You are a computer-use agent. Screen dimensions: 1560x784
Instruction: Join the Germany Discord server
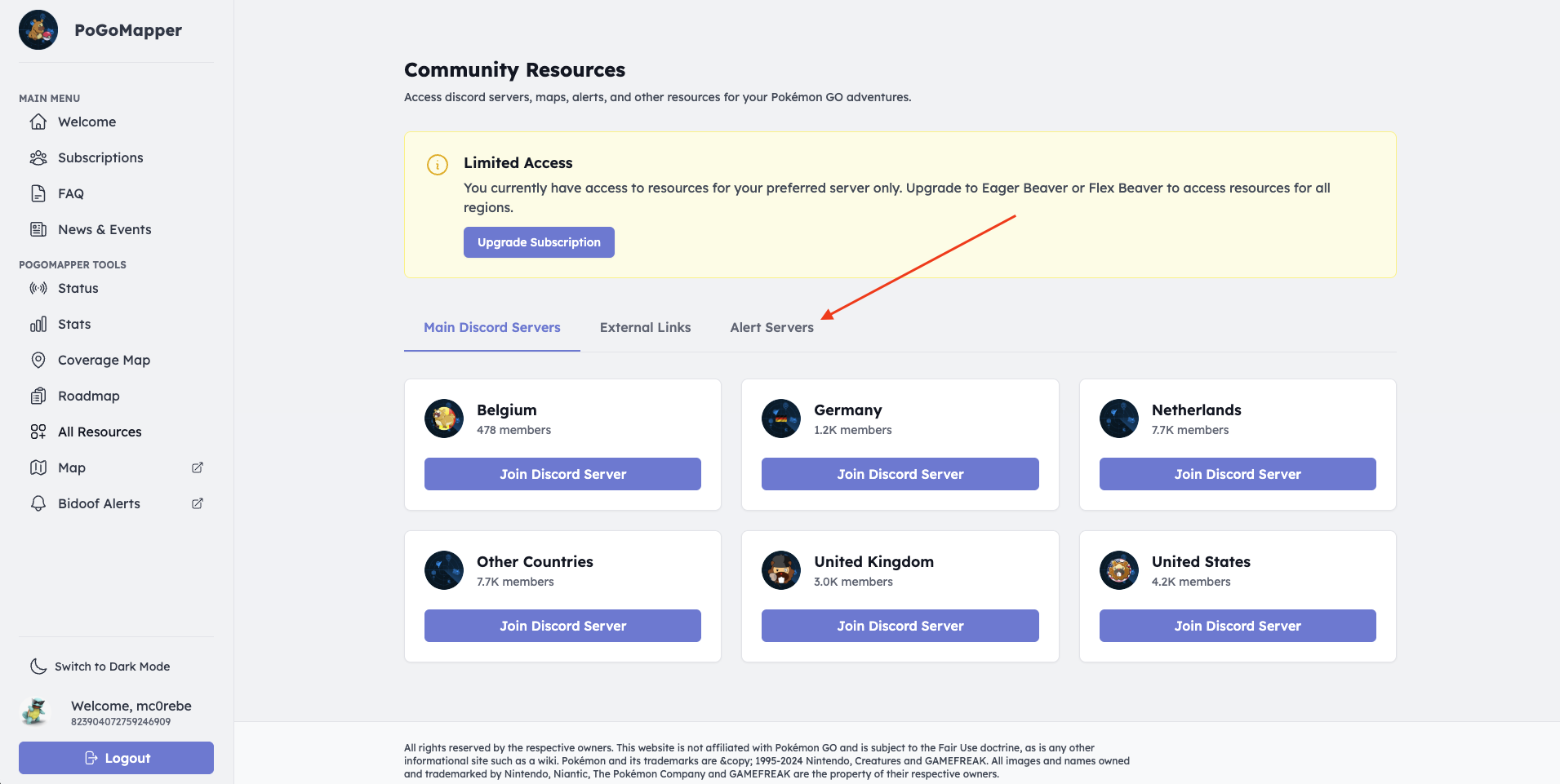click(x=900, y=474)
